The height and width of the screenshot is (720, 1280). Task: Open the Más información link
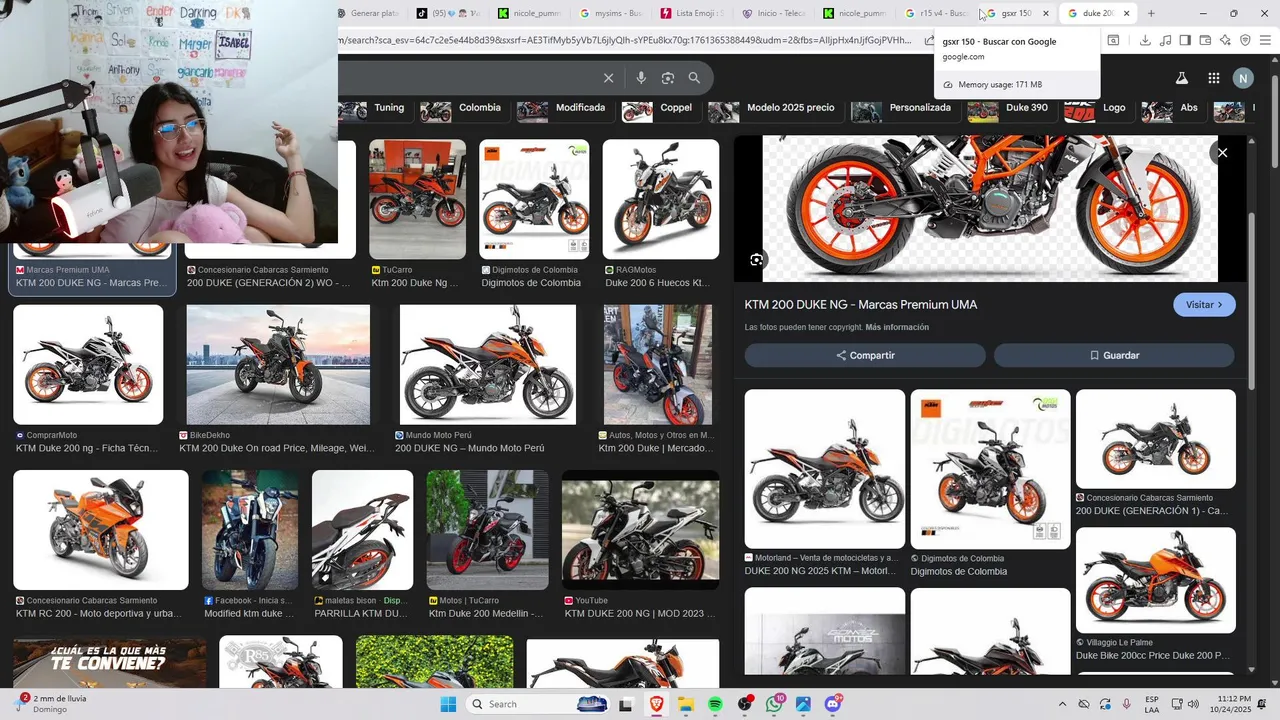click(x=897, y=327)
